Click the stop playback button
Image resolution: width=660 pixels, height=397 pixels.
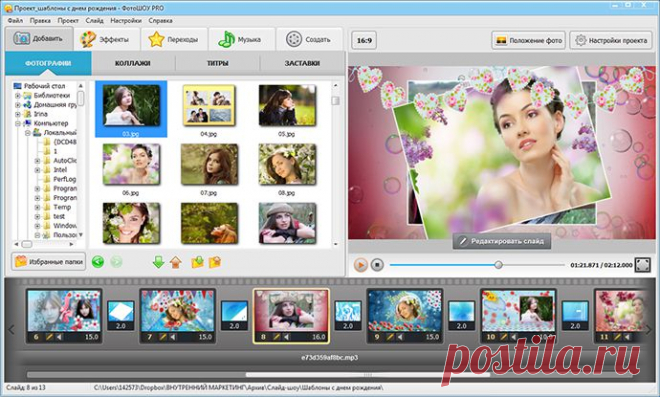tap(377, 265)
